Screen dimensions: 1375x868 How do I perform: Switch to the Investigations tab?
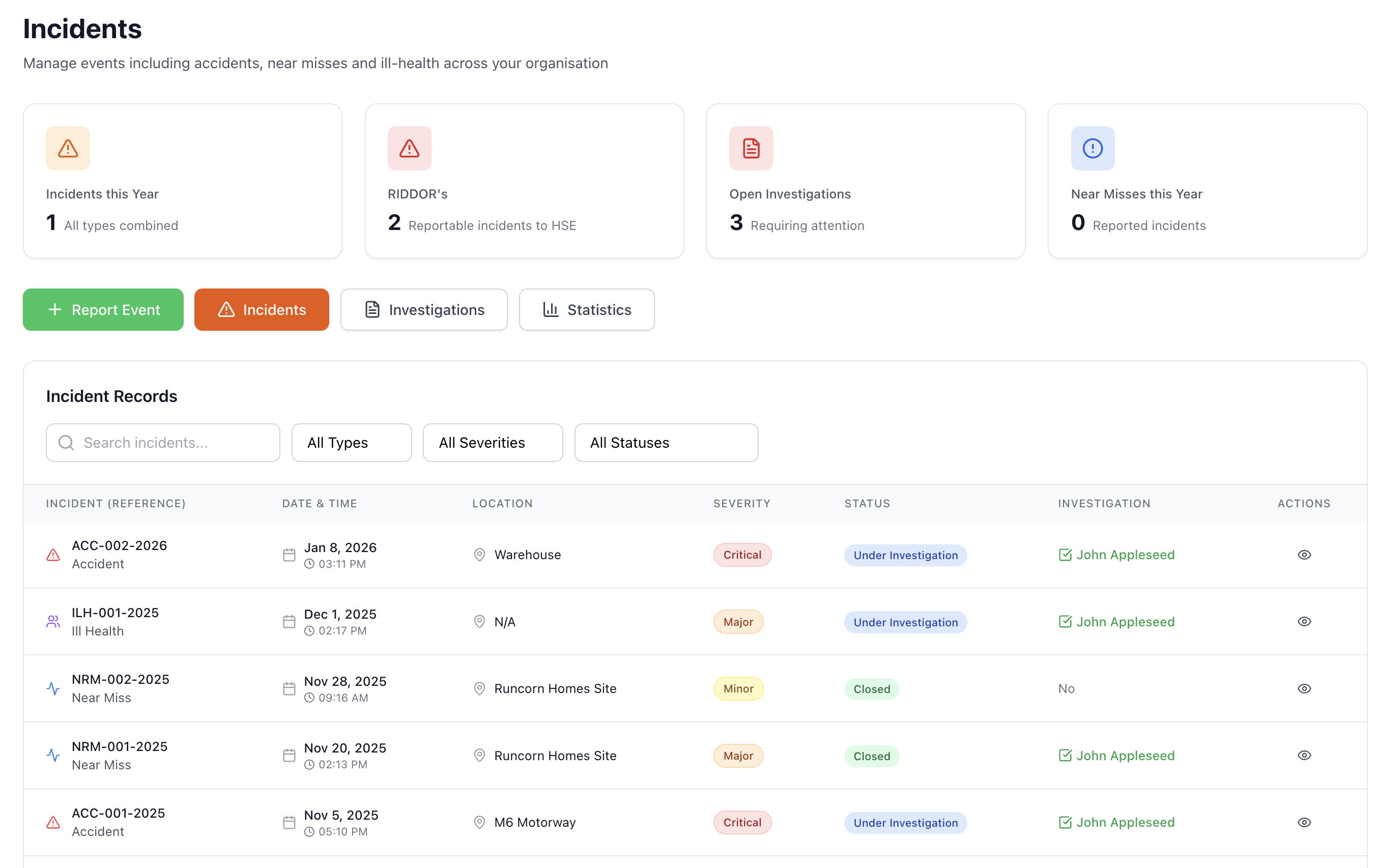click(x=424, y=309)
